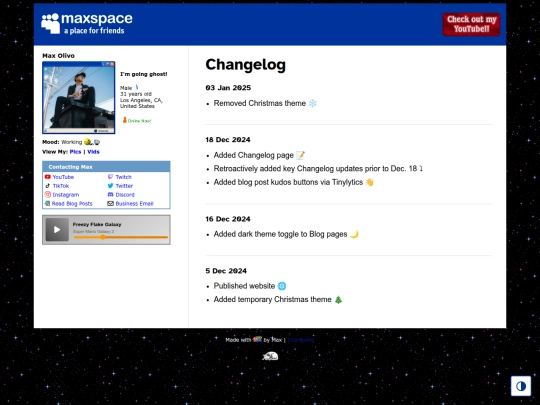The image size is (540, 405).
Task: Adjust the music player progress slider
Action: (120, 237)
